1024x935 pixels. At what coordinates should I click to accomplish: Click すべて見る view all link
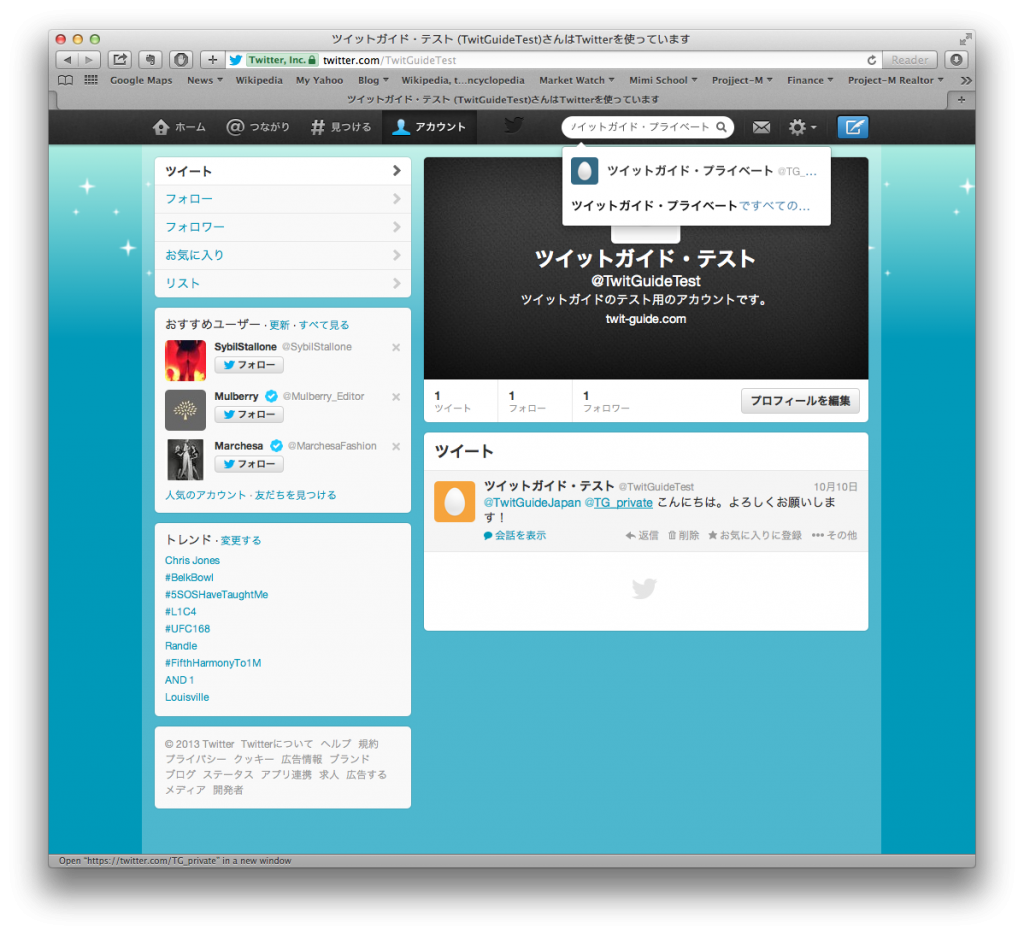(324, 325)
